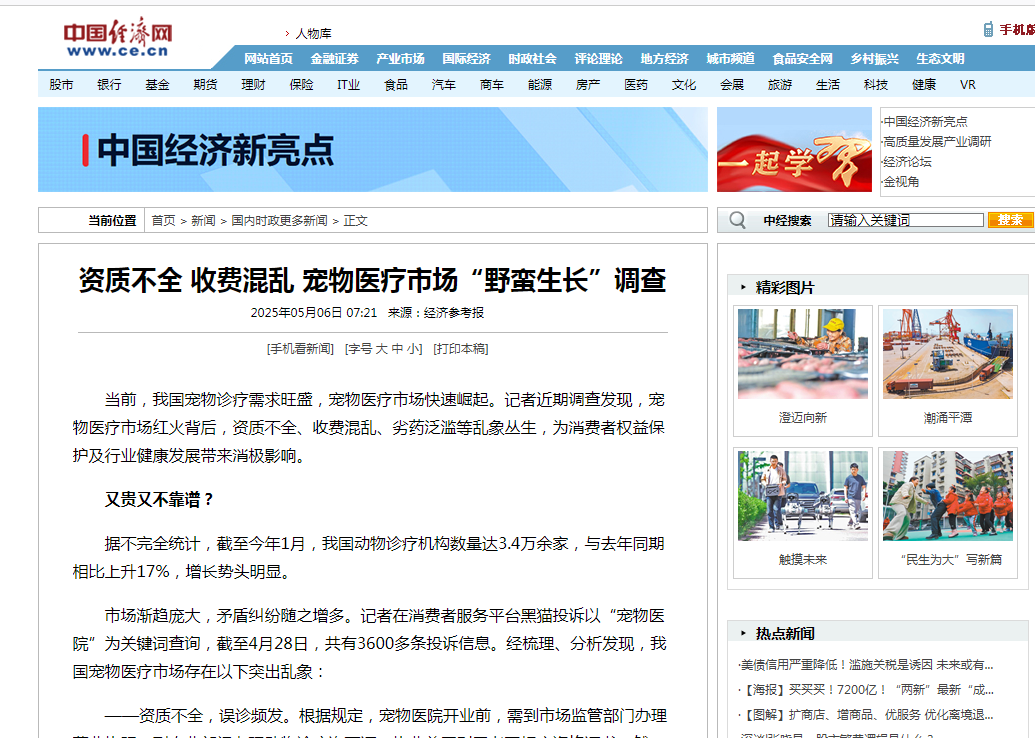Select 保险 in the sub navigation

[x=301, y=84]
